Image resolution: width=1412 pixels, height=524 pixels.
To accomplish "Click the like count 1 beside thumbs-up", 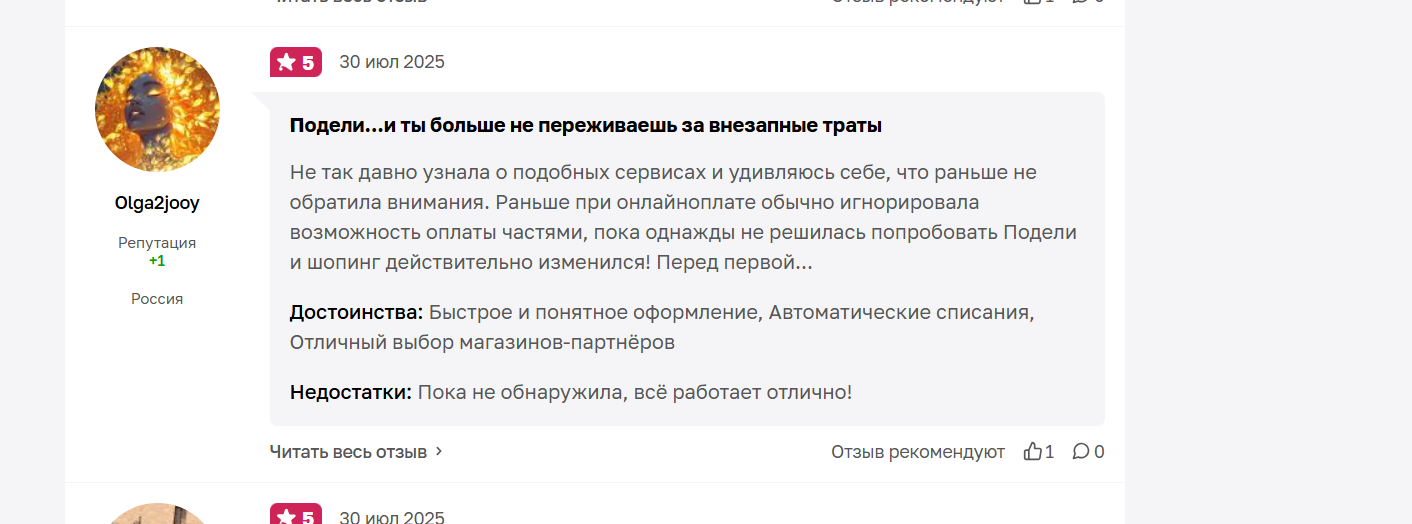I will pyautogui.click(x=1049, y=452).
